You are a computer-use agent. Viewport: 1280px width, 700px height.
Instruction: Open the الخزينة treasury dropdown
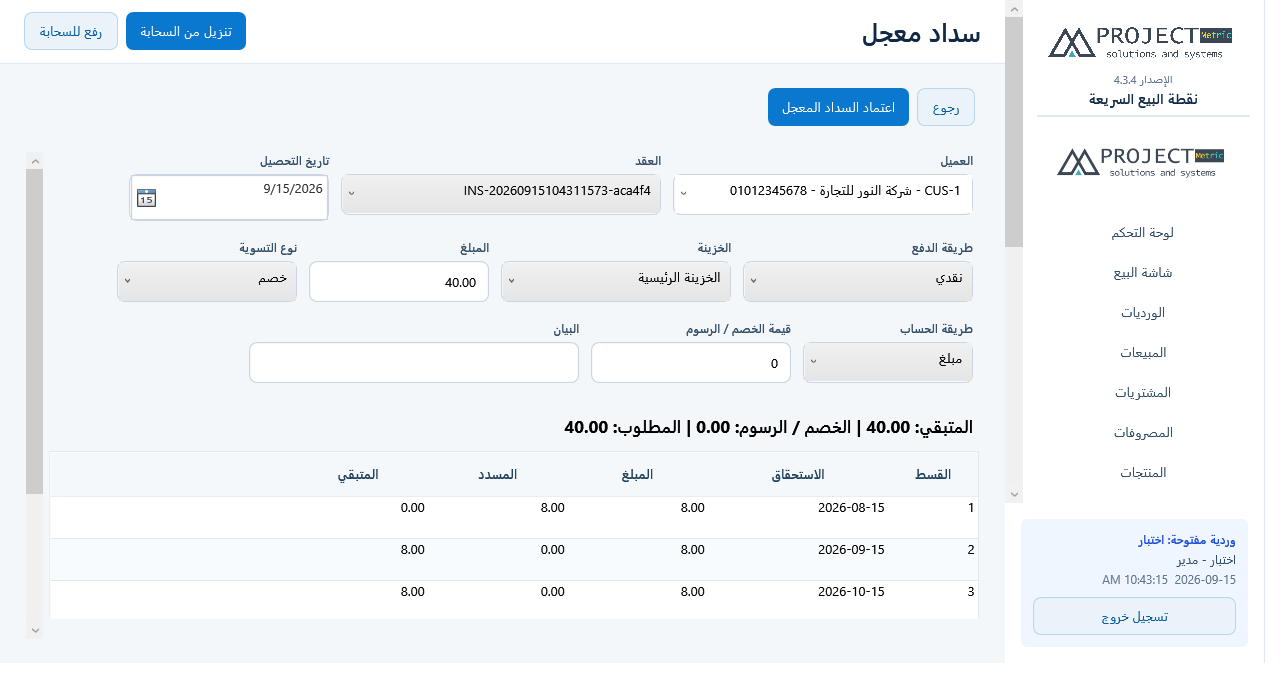616,281
